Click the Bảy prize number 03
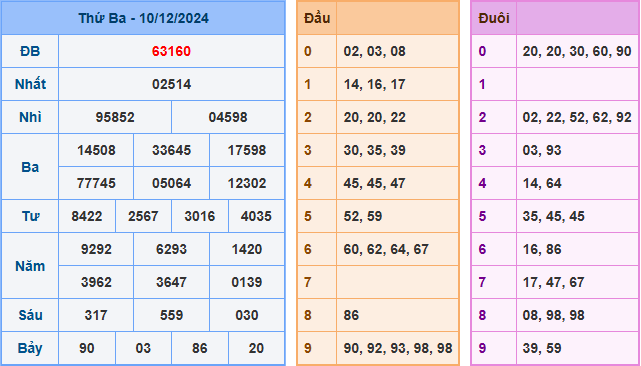 [143, 348]
